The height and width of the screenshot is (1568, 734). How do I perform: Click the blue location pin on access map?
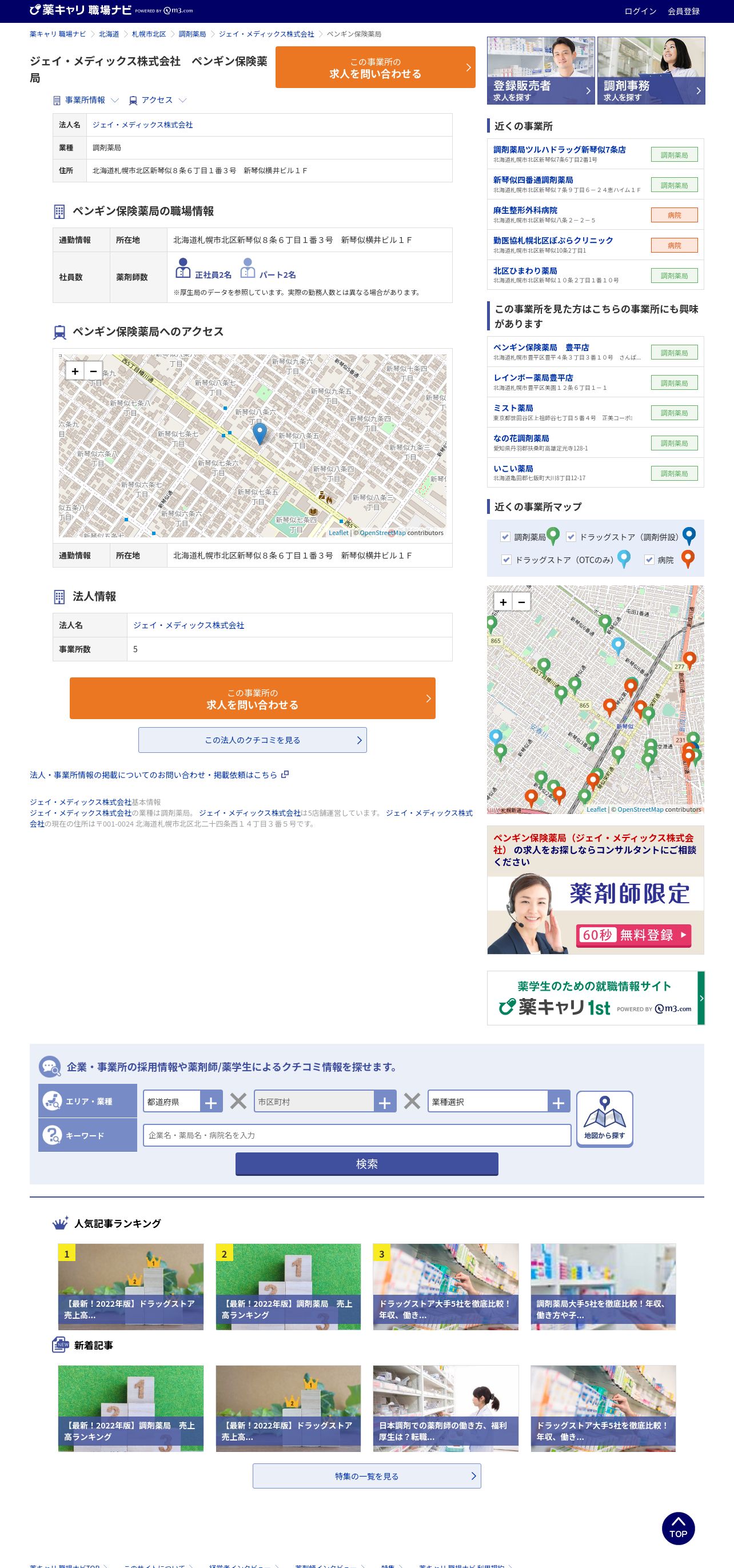[260, 433]
